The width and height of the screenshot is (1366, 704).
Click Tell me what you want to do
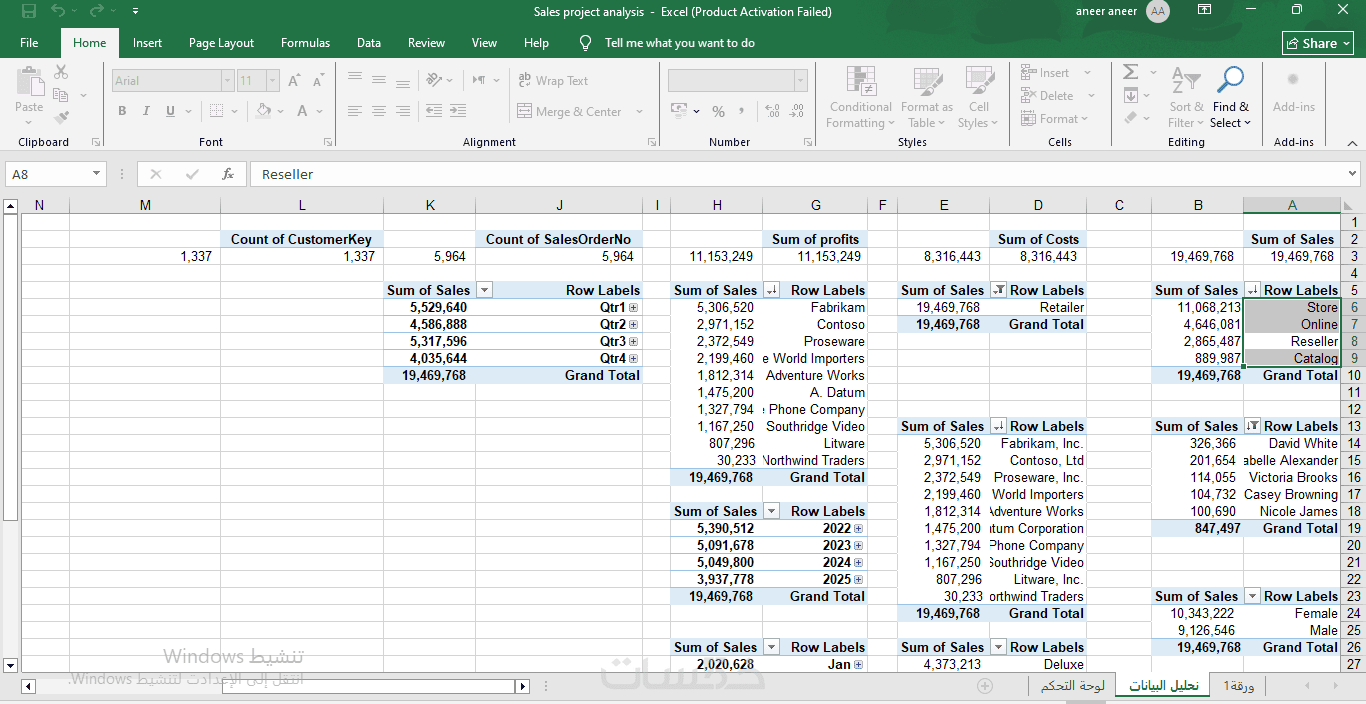(x=680, y=43)
